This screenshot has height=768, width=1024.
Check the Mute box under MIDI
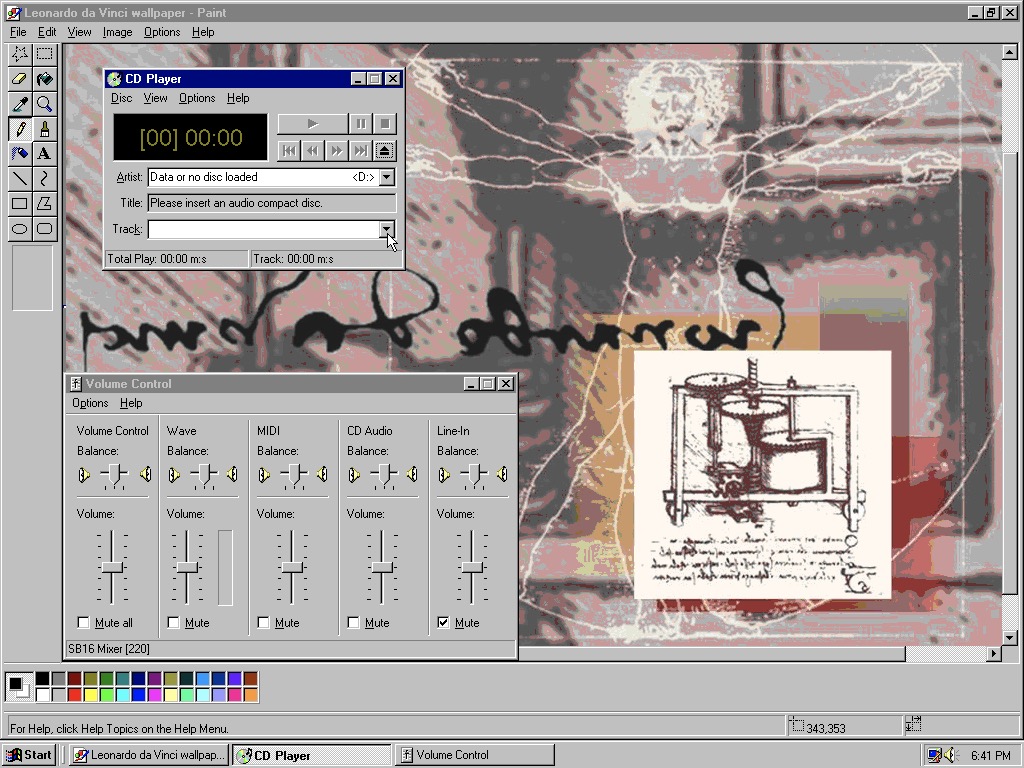click(x=263, y=622)
